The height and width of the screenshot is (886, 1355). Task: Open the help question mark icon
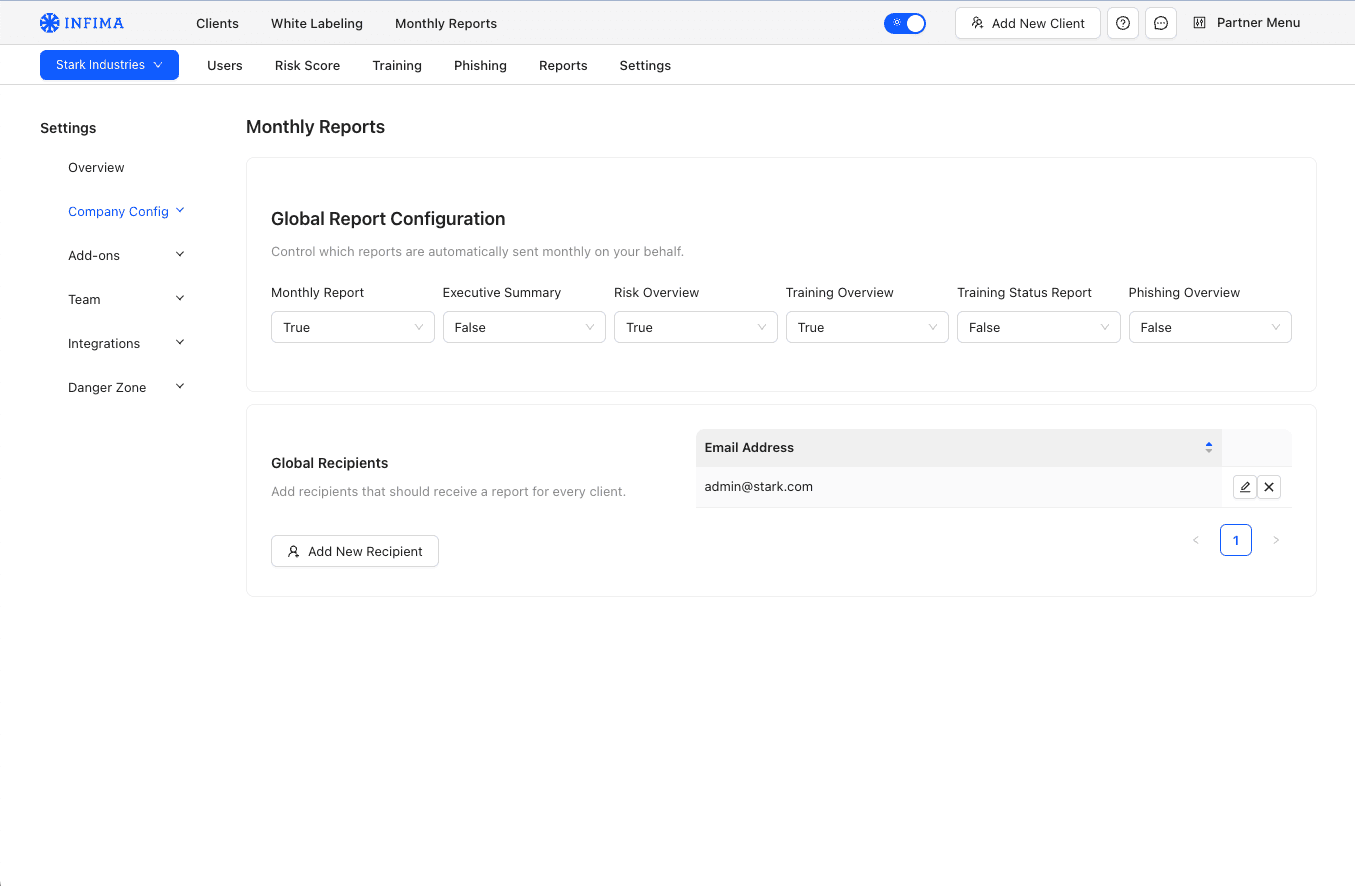click(1123, 23)
